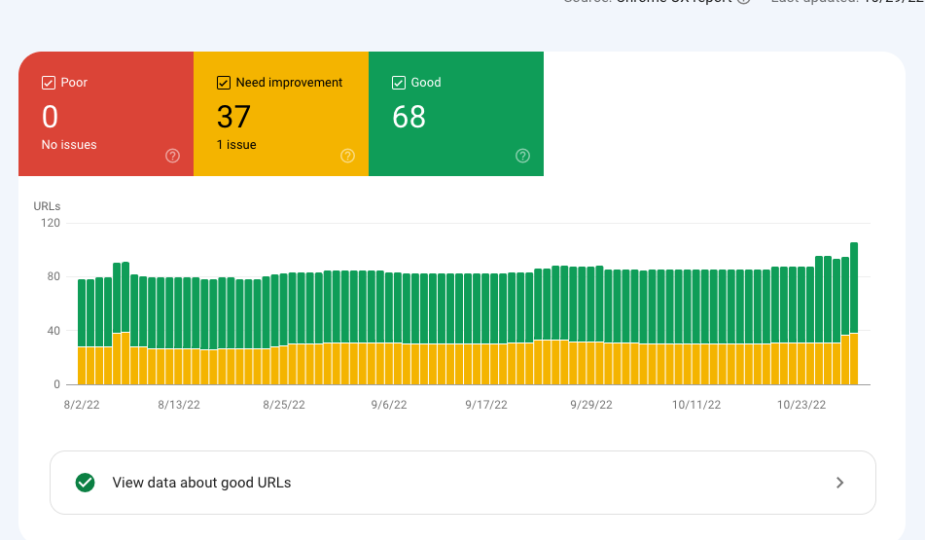Click the 9/6/22 axis date label
925x540 pixels.
click(x=389, y=405)
